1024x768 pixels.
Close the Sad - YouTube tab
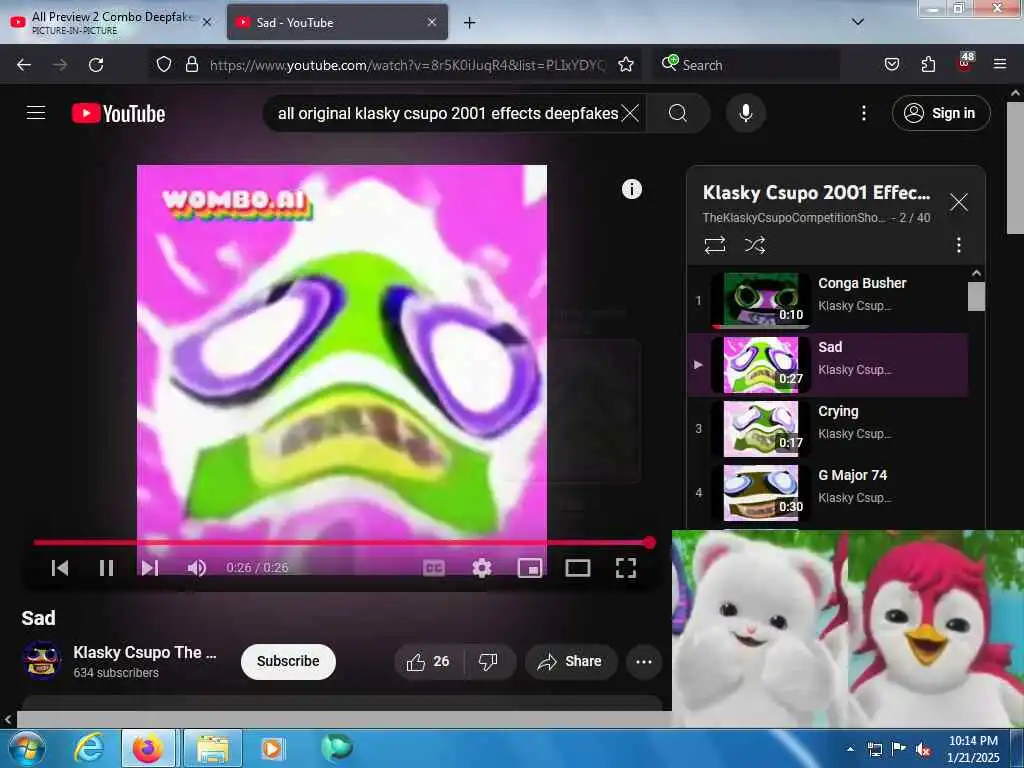click(x=432, y=22)
